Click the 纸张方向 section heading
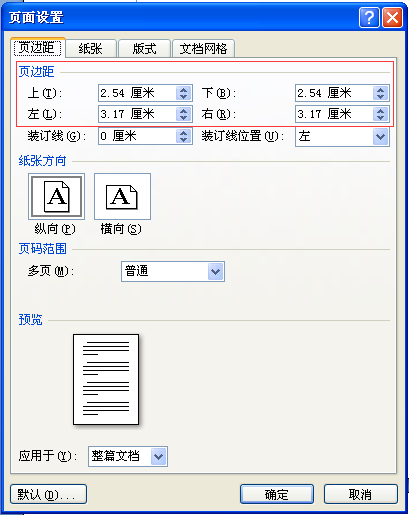Image resolution: width=409 pixels, height=515 pixels. [42, 161]
